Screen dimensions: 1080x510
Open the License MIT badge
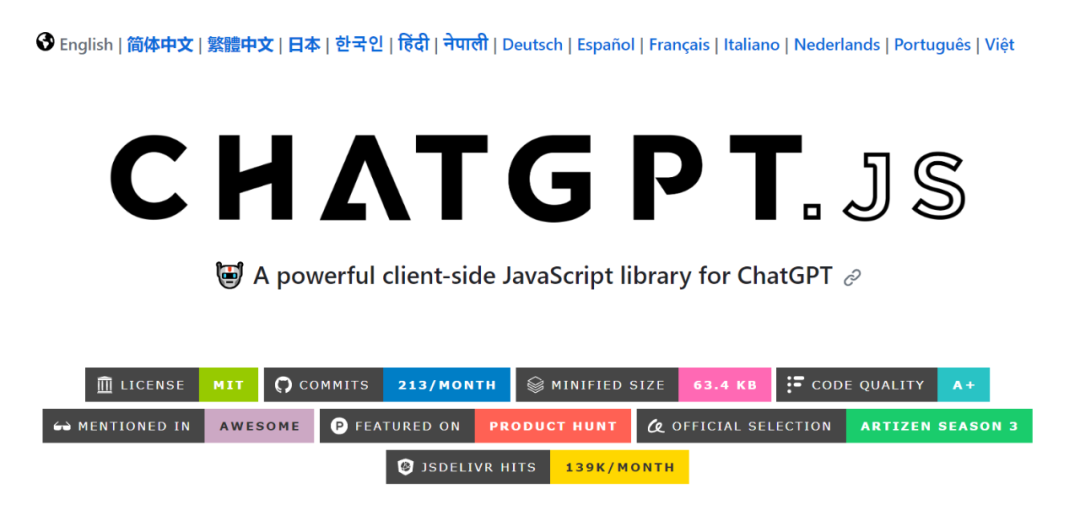point(172,385)
